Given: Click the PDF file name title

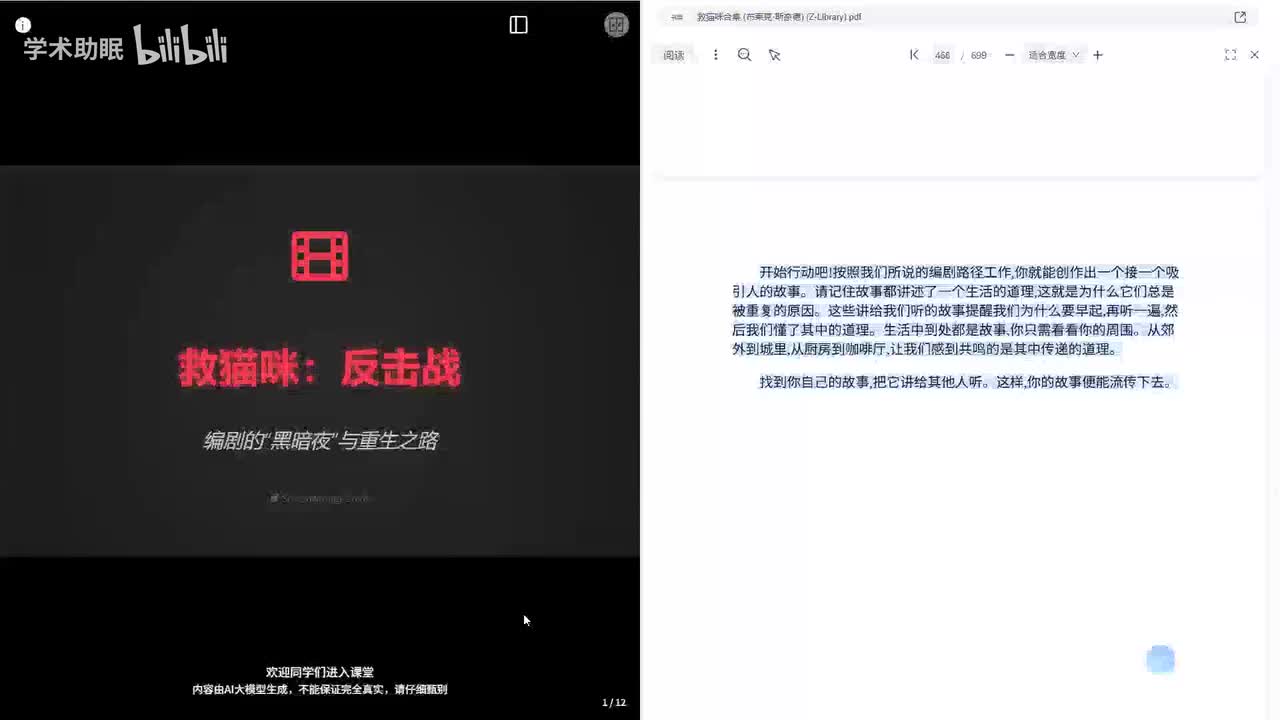Looking at the screenshot, I should coord(779,17).
